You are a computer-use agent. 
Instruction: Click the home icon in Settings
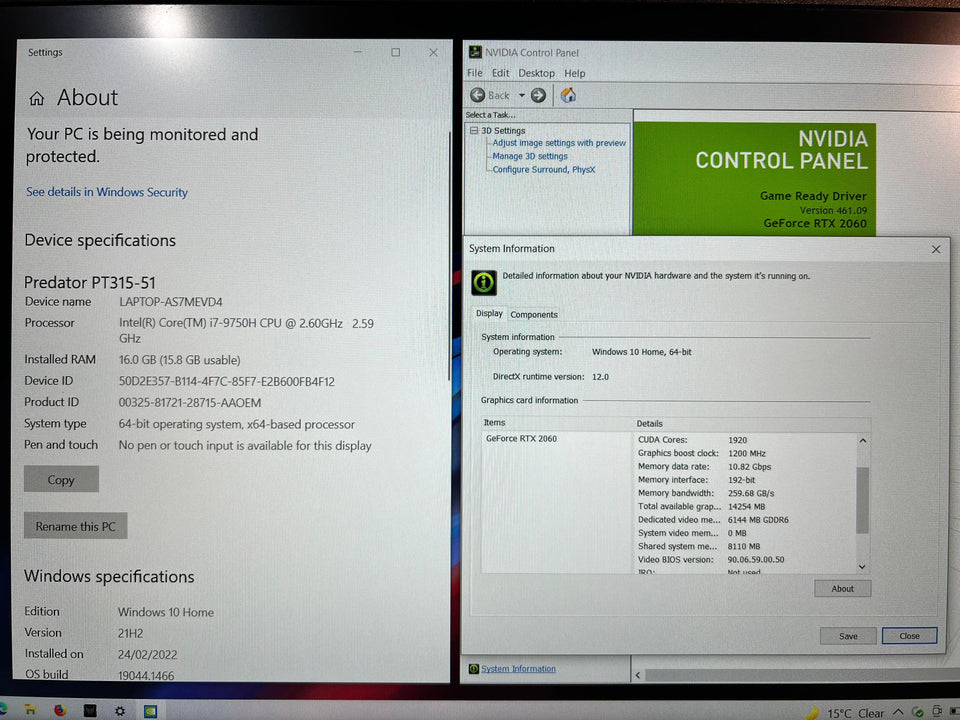click(37, 98)
